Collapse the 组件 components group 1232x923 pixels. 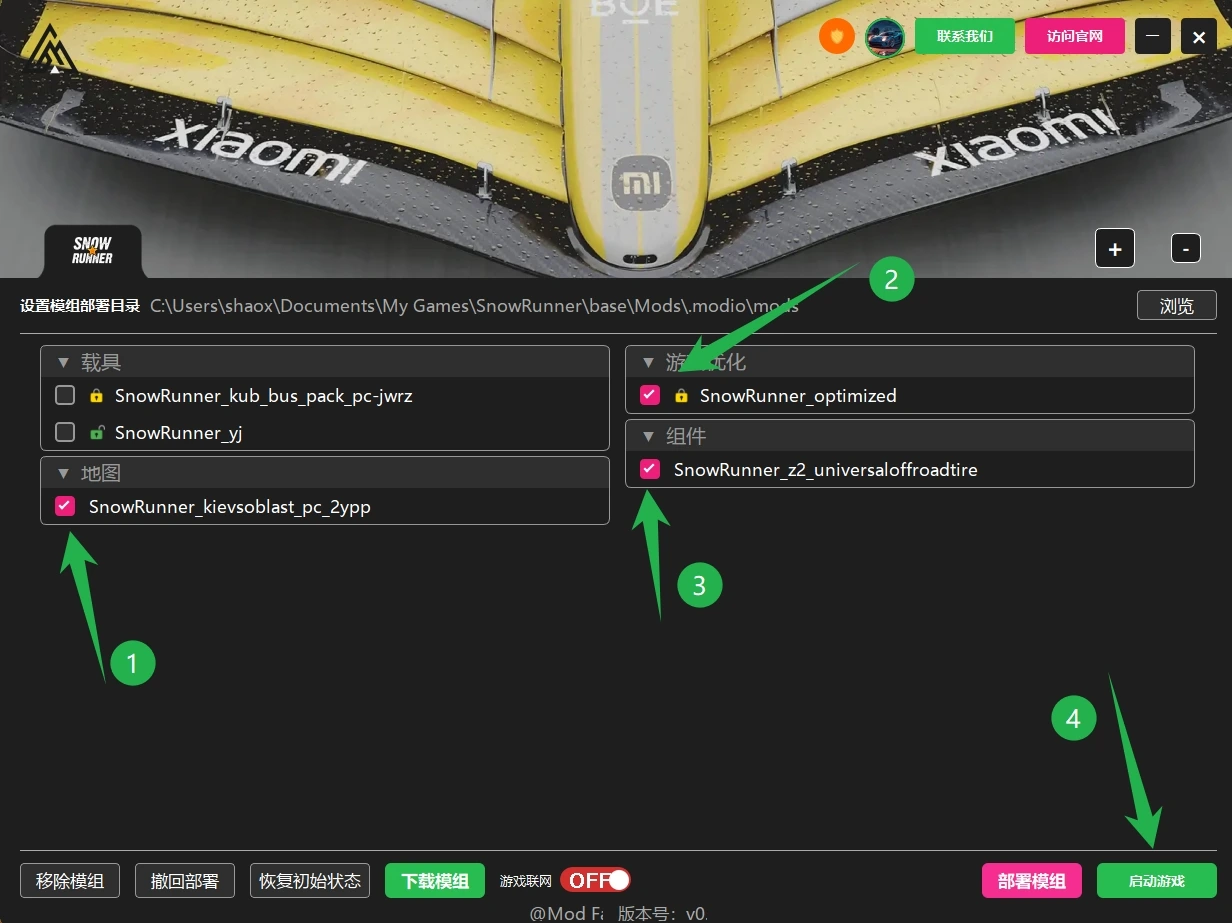coord(649,436)
